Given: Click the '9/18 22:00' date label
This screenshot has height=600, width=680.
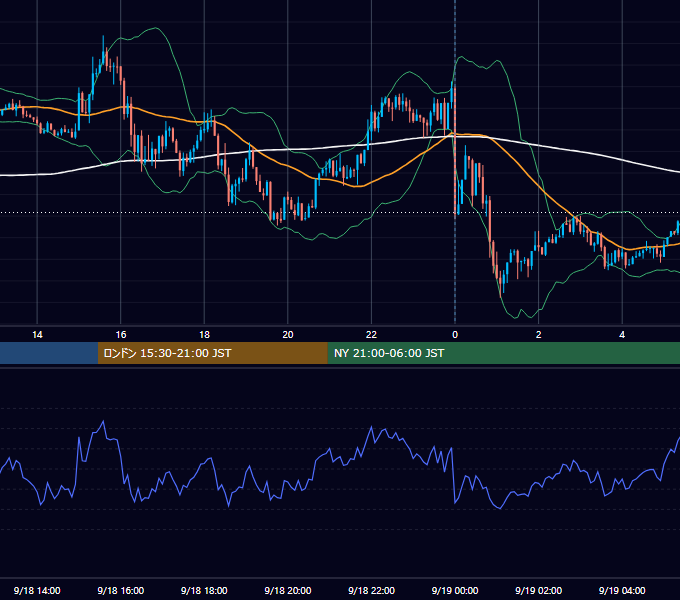Looking at the screenshot, I should pos(371,590).
